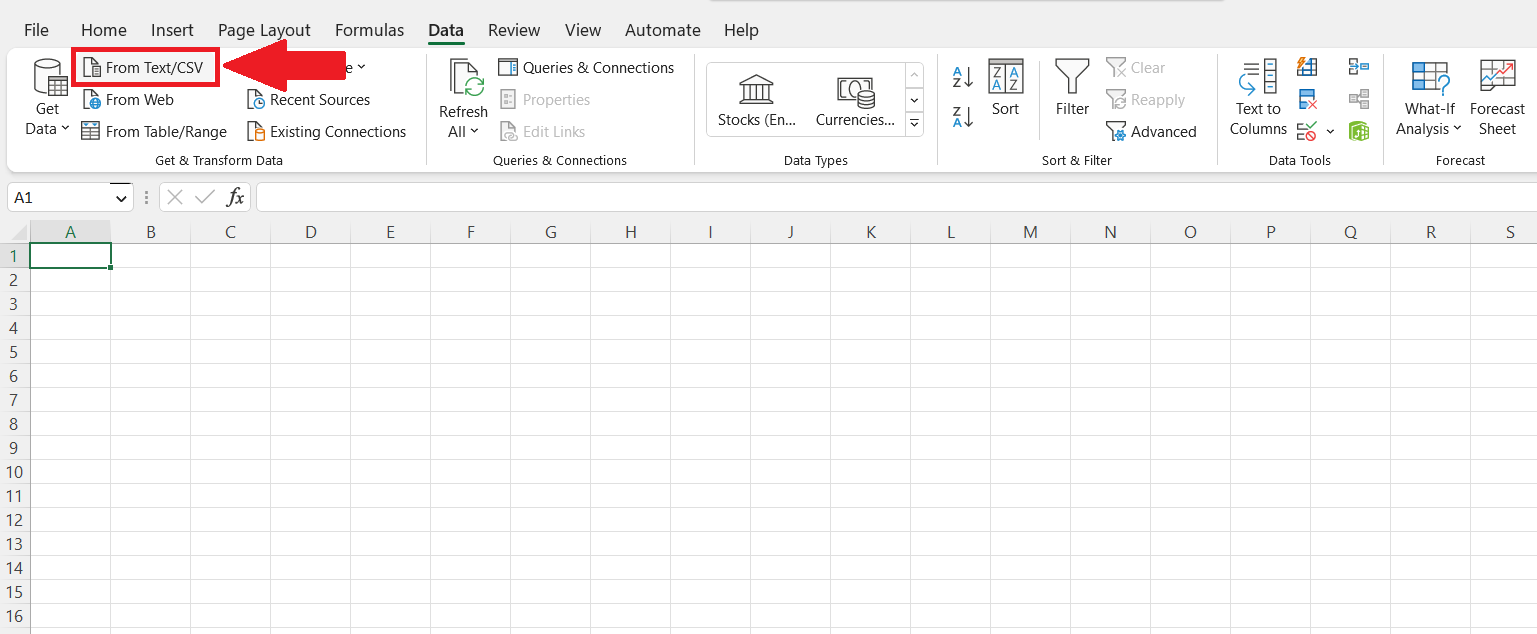Screen dimensions: 1537x634
Task: Click the Sort Z to A icon
Action: (962, 116)
